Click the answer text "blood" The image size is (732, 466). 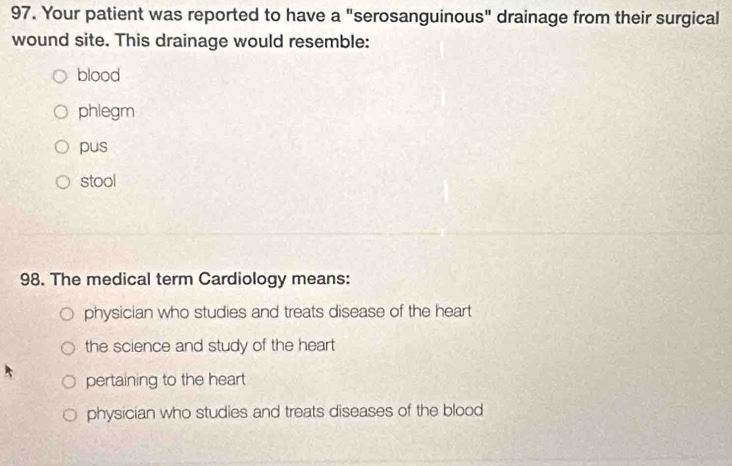[98, 75]
